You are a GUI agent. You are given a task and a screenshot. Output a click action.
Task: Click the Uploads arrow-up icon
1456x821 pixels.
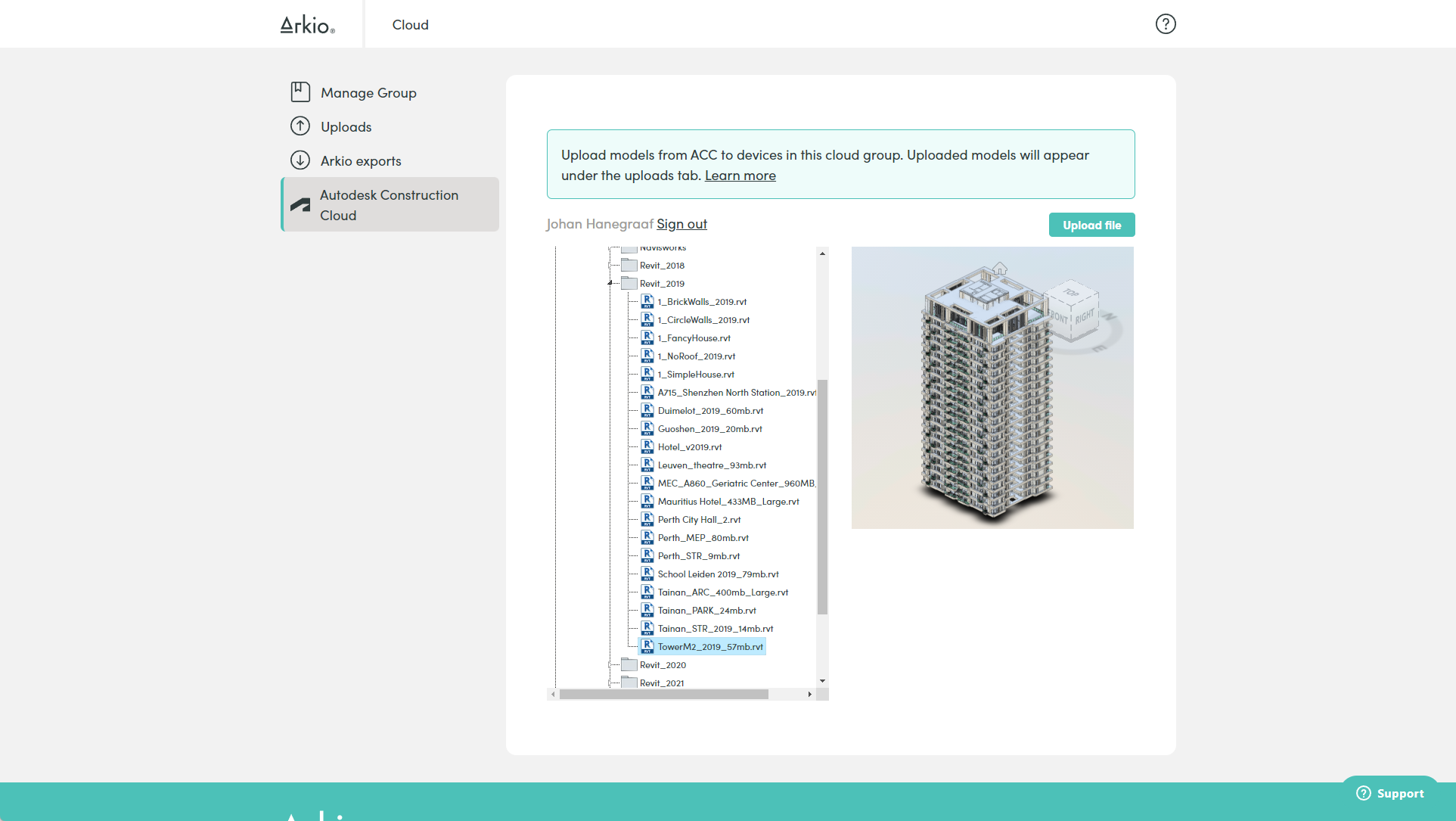300,126
